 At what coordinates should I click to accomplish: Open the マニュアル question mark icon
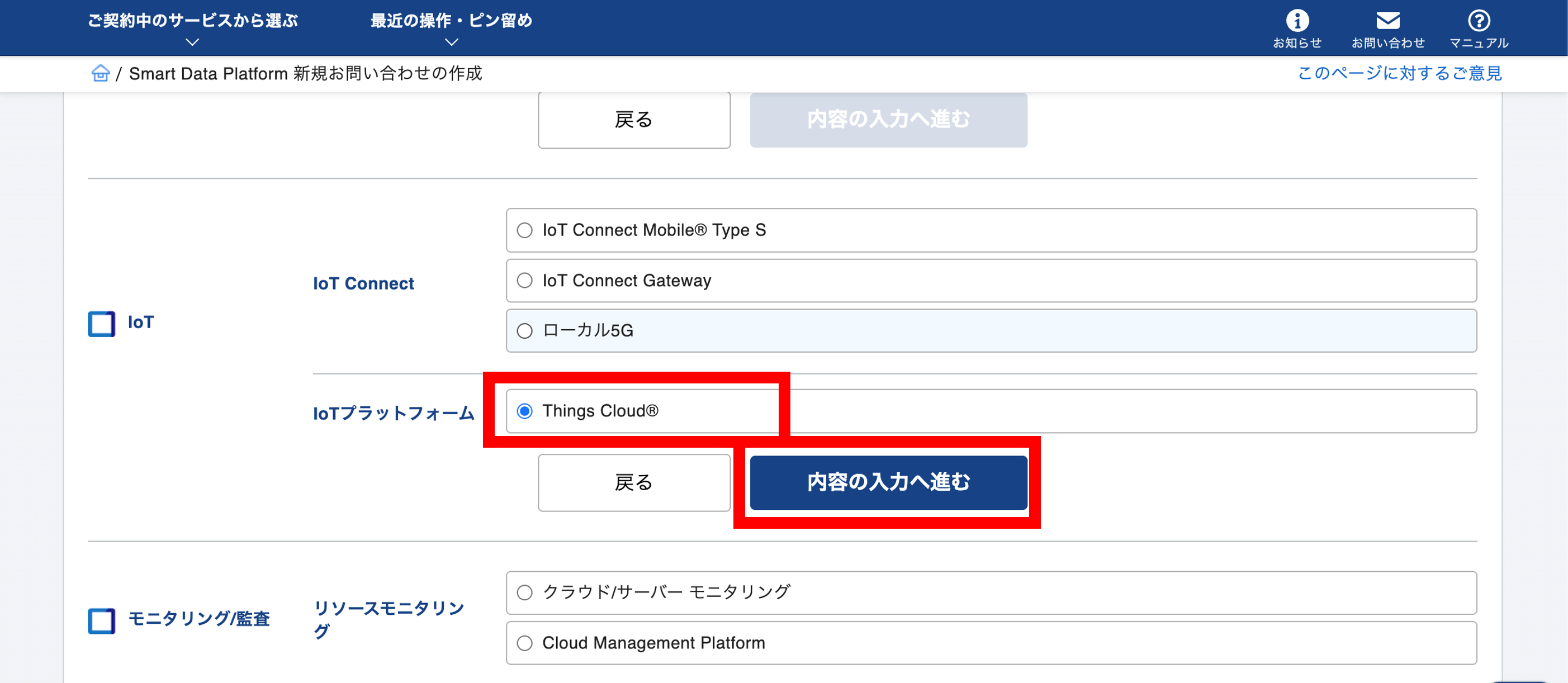pos(1479,21)
